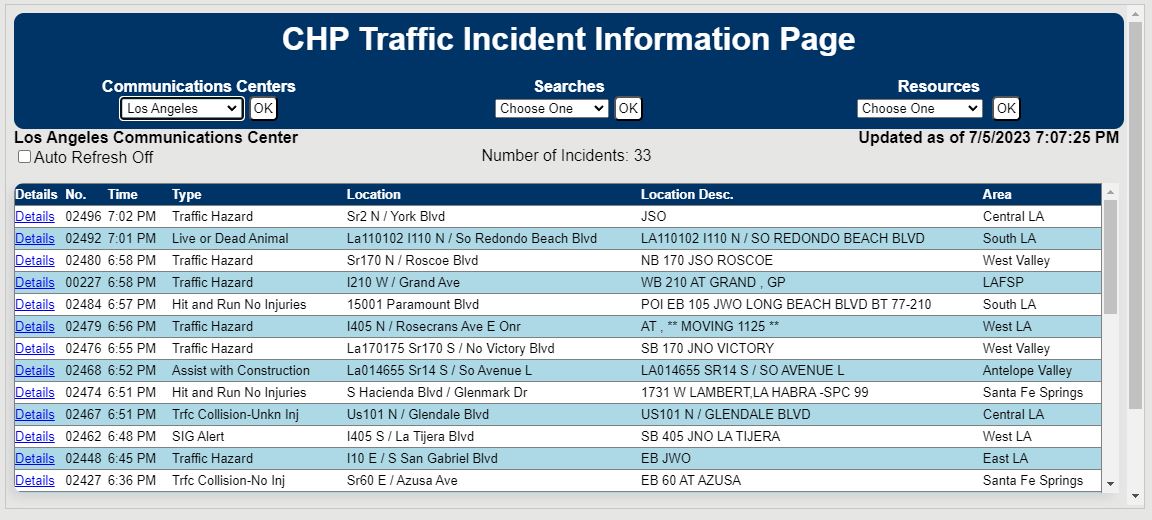The width and height of the screenshot is (1152, 520).
Task: Open Details for incident 02492
Action: point(35,239)
